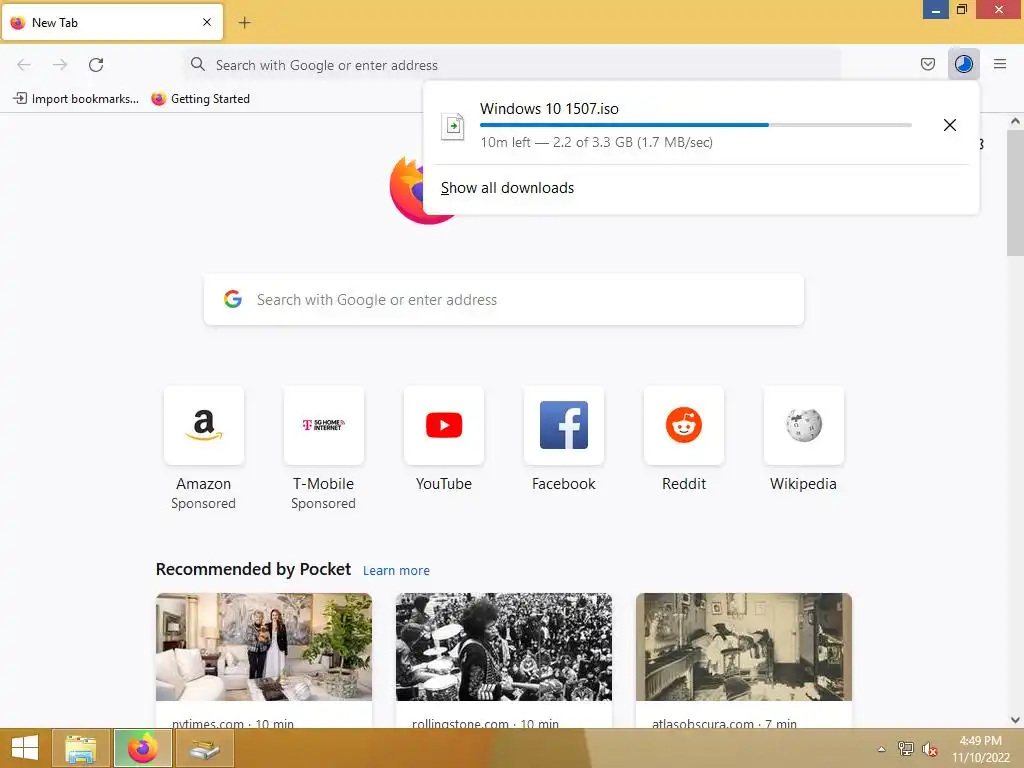Go back one page
This screenshot has height=768, width=1024.
pos(24,65)
